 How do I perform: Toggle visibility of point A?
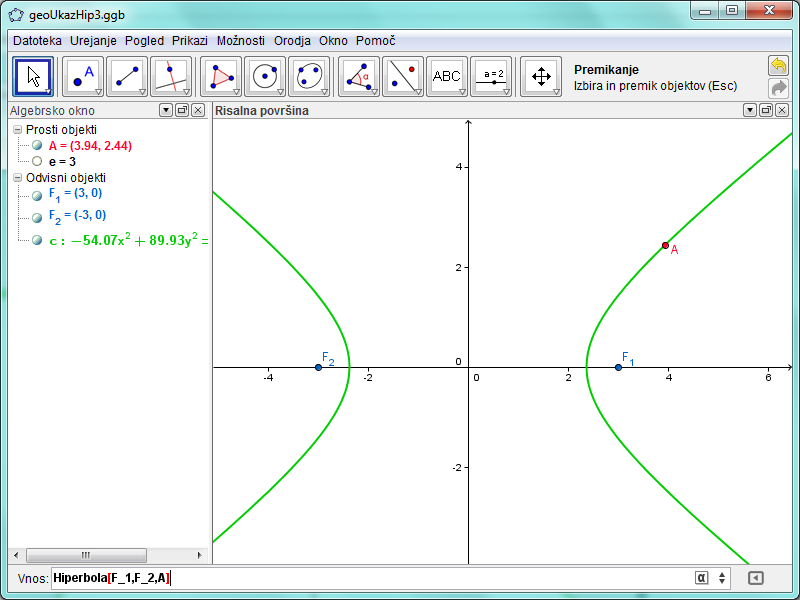[x=37, y=145]
